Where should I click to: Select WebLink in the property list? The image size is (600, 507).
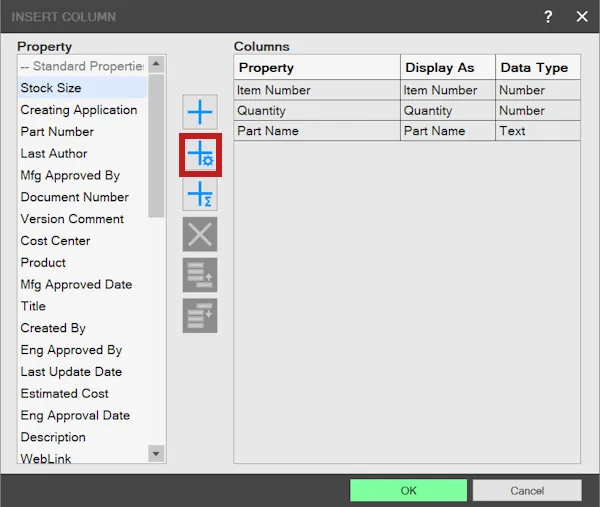pyautogui.click(x=82, y=457)
